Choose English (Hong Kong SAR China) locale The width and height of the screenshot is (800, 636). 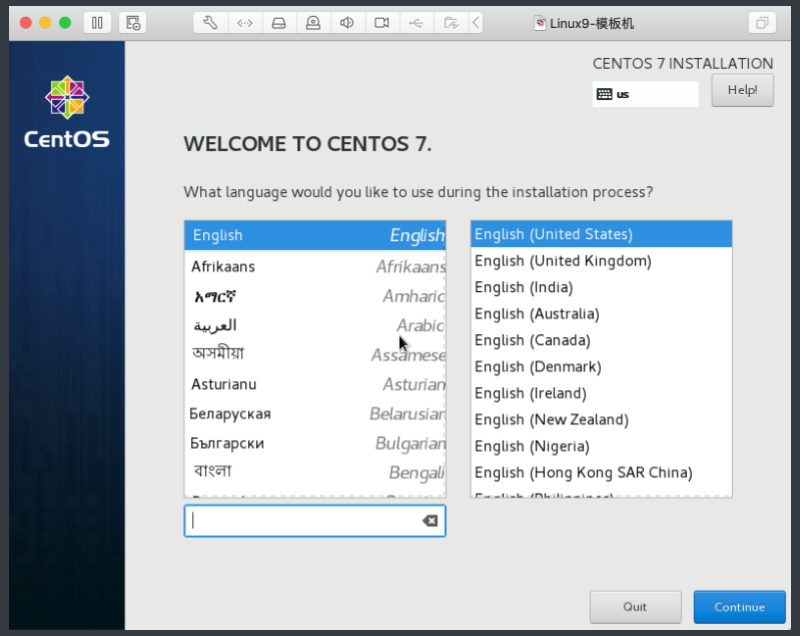coord(601,473)
